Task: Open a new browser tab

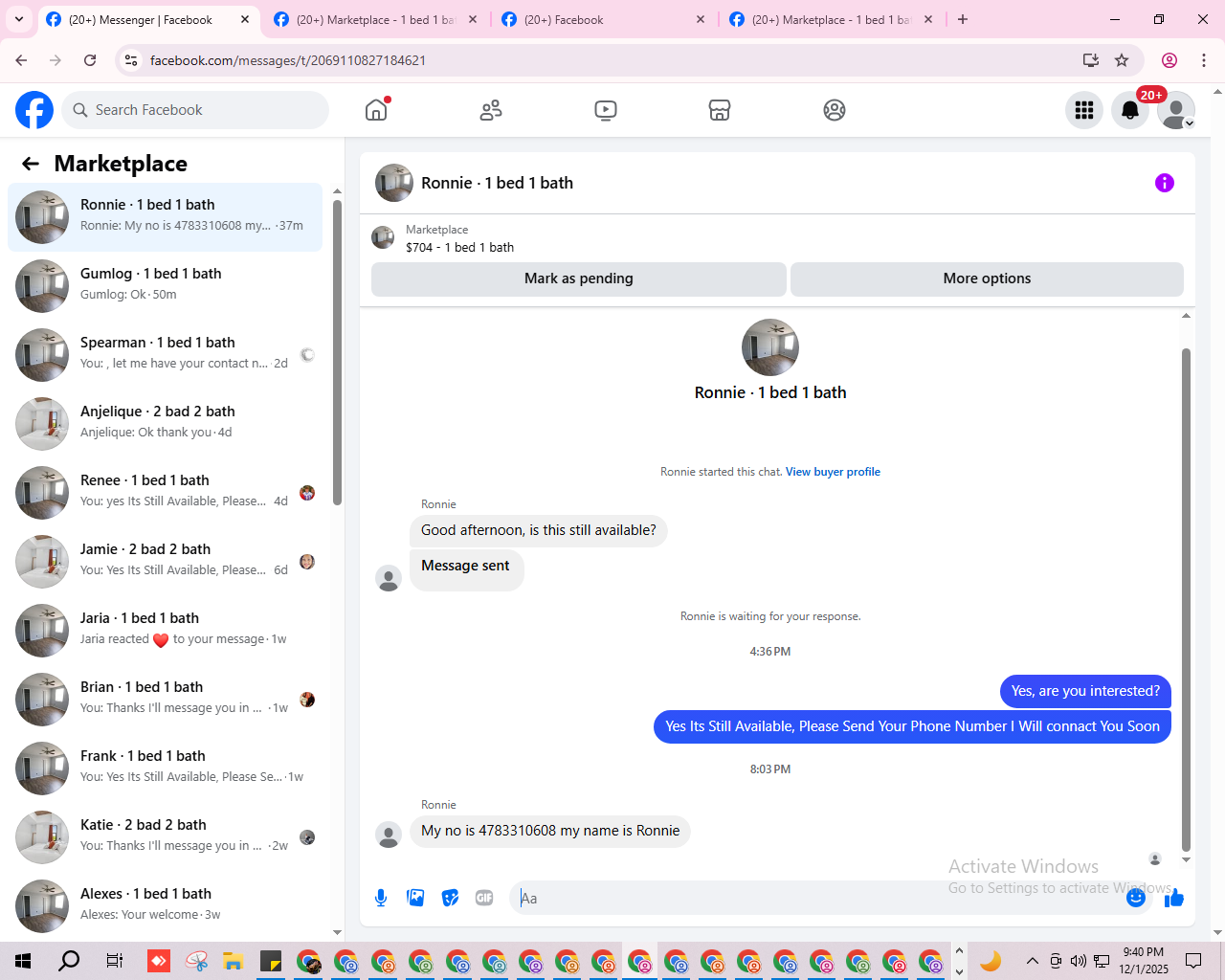Action: pos(963,19)
